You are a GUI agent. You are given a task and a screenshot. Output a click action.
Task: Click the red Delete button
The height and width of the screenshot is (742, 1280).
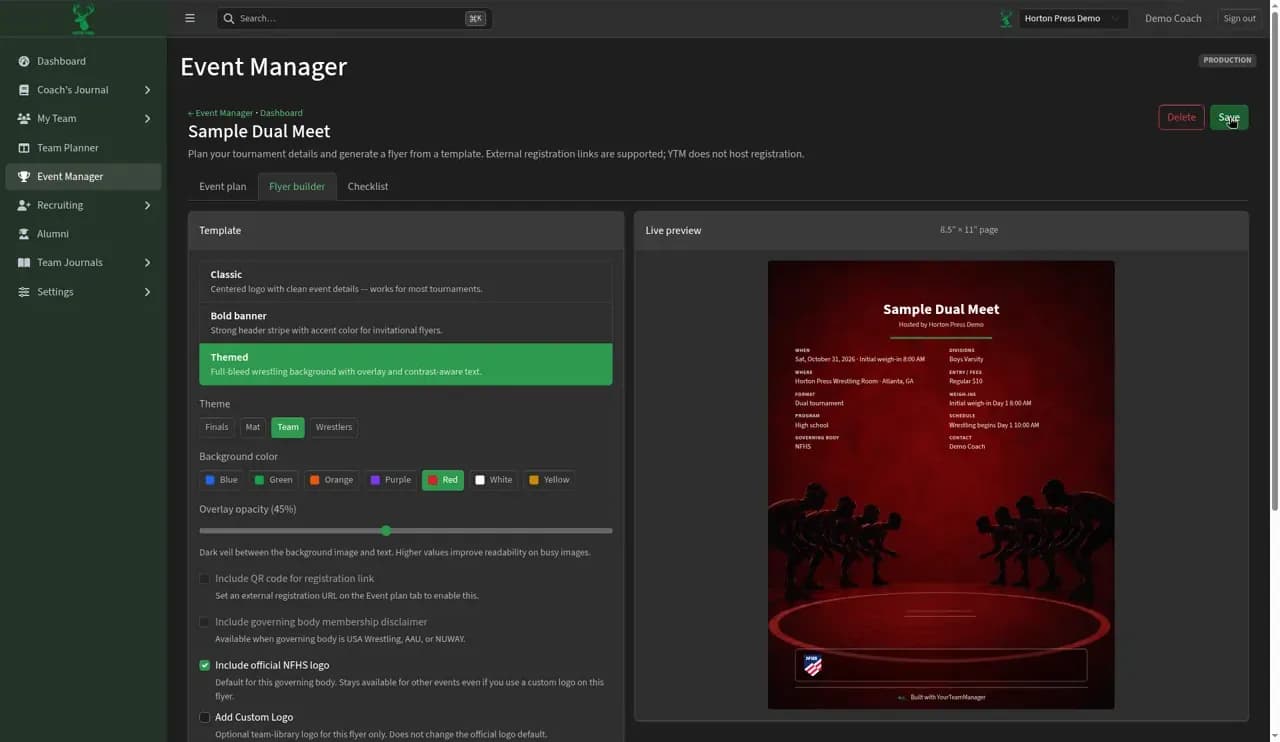click(1181, 117)
